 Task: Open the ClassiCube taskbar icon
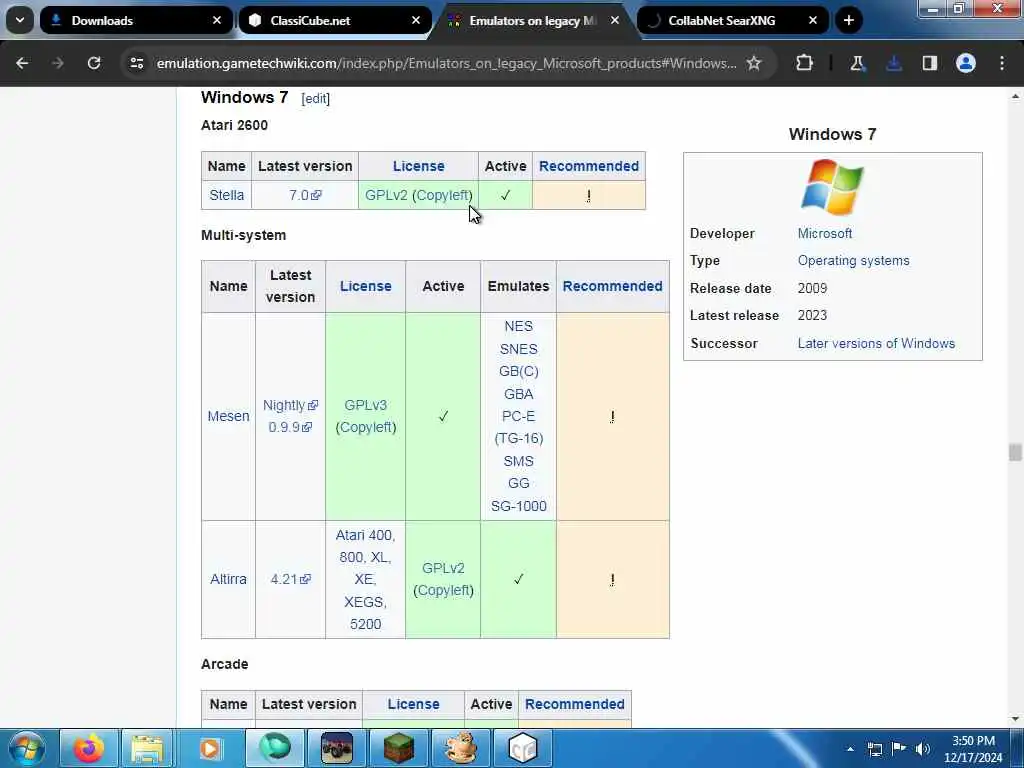(x=523, y=748)
